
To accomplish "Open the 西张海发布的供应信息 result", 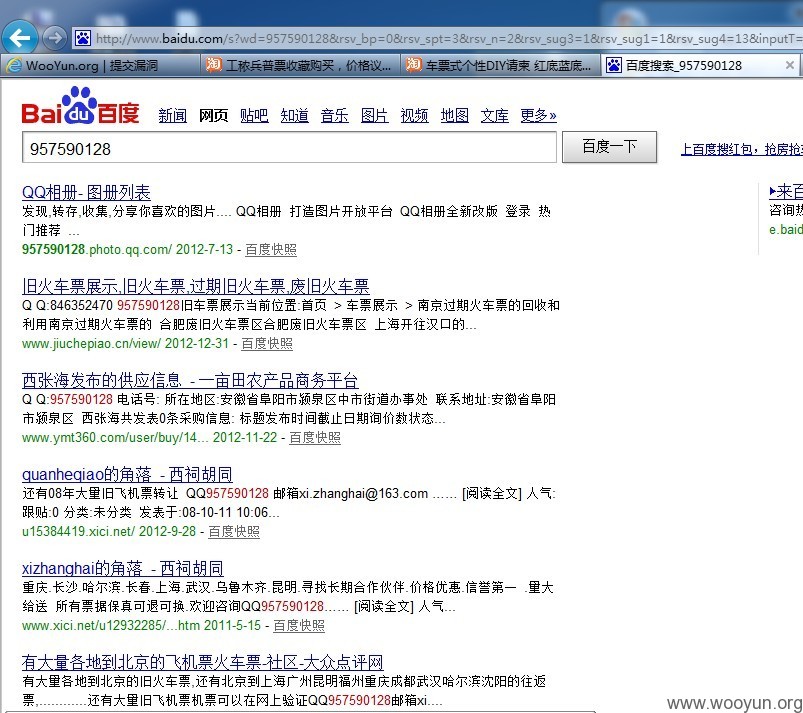I will coord(189,381).
